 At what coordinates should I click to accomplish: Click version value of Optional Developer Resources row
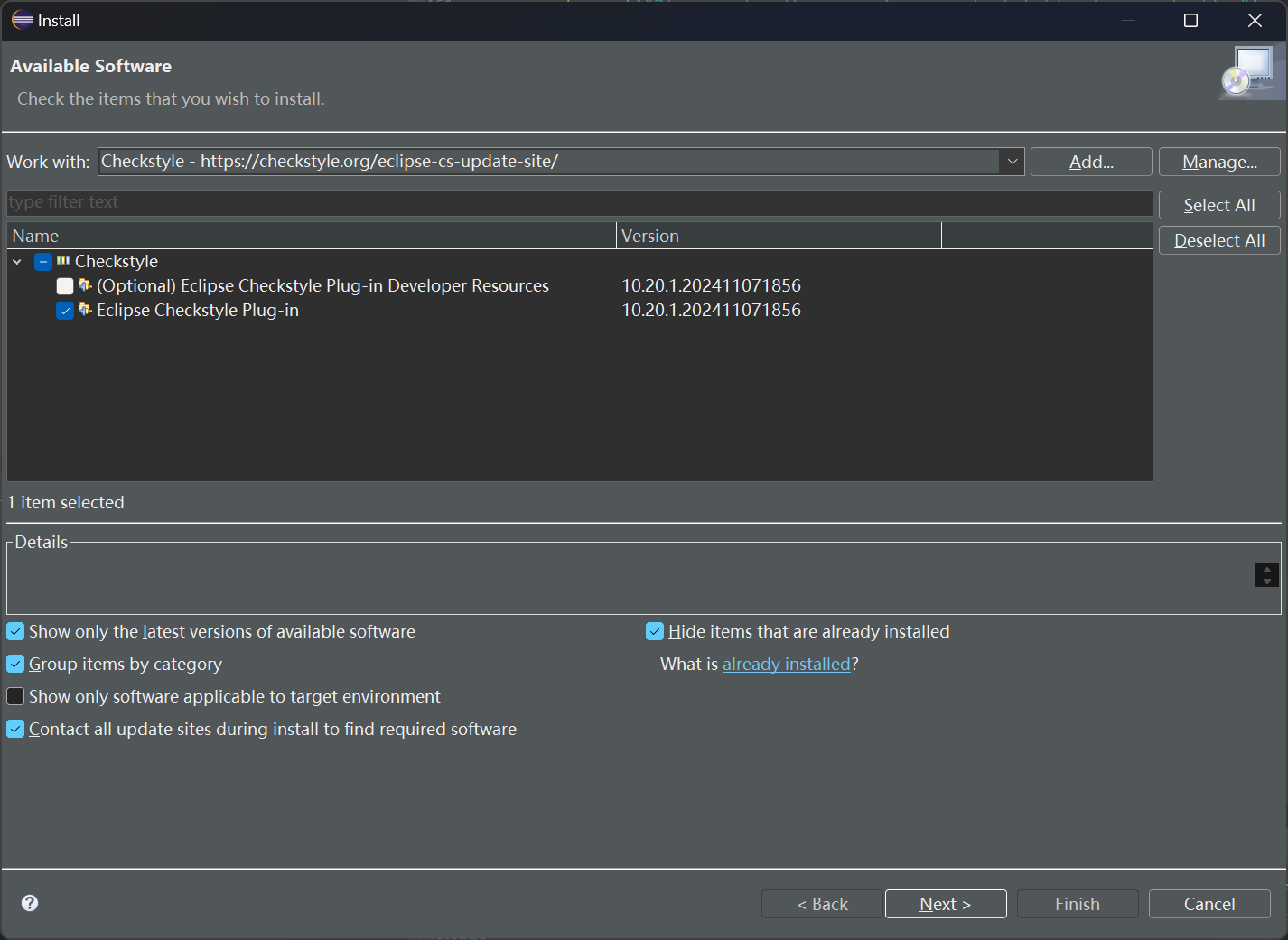point(712,285)
